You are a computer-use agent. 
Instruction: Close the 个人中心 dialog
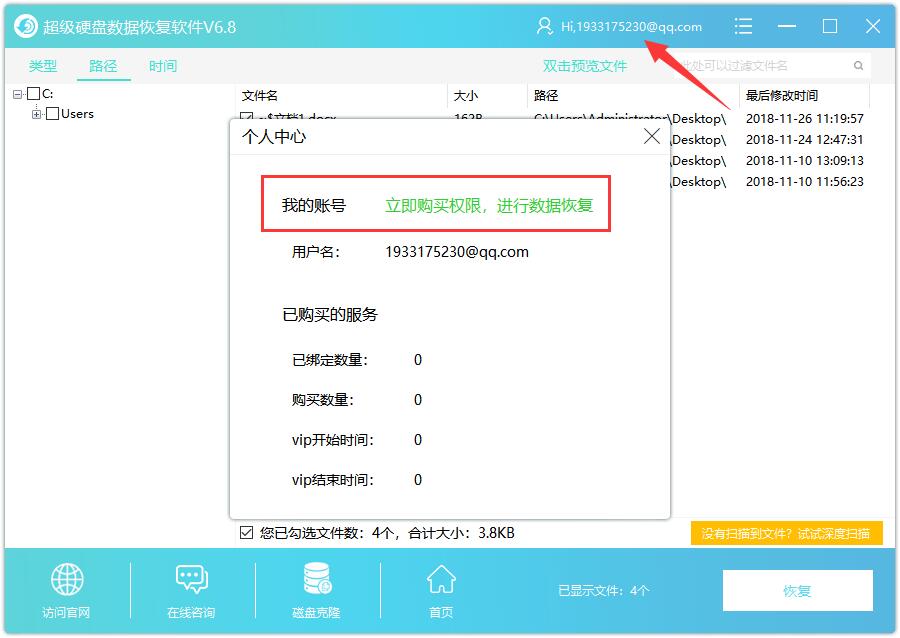651,136
